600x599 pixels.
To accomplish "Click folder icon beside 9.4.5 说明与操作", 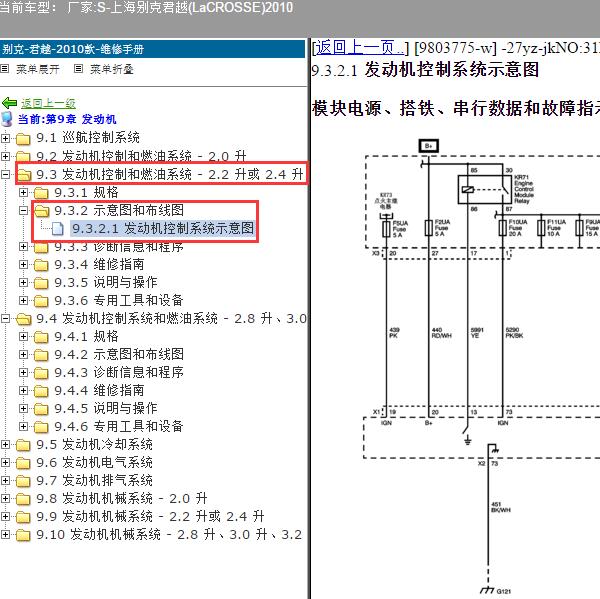I will tap(41, 409).
